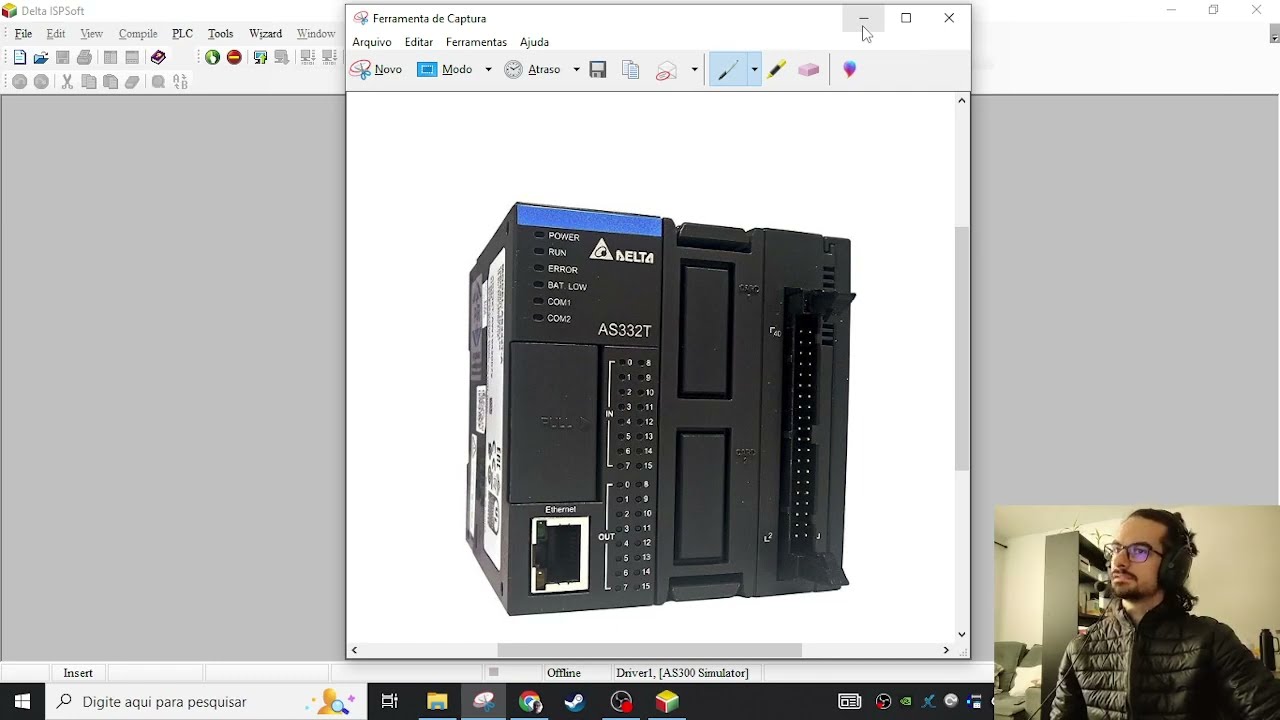1280x720 pixels.
Task: Open the Modo dropdown arrow
Action: tap(488, 69)
